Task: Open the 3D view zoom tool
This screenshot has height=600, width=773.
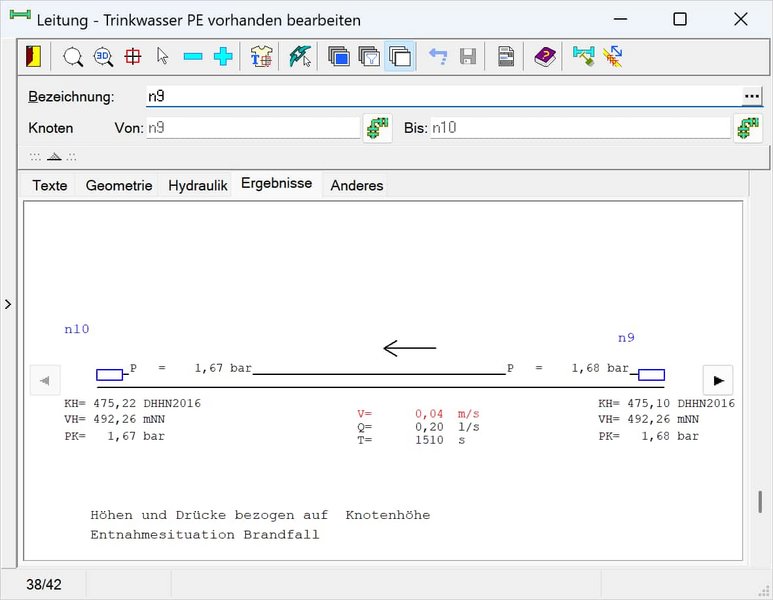Action: click(x=103, y=57)
